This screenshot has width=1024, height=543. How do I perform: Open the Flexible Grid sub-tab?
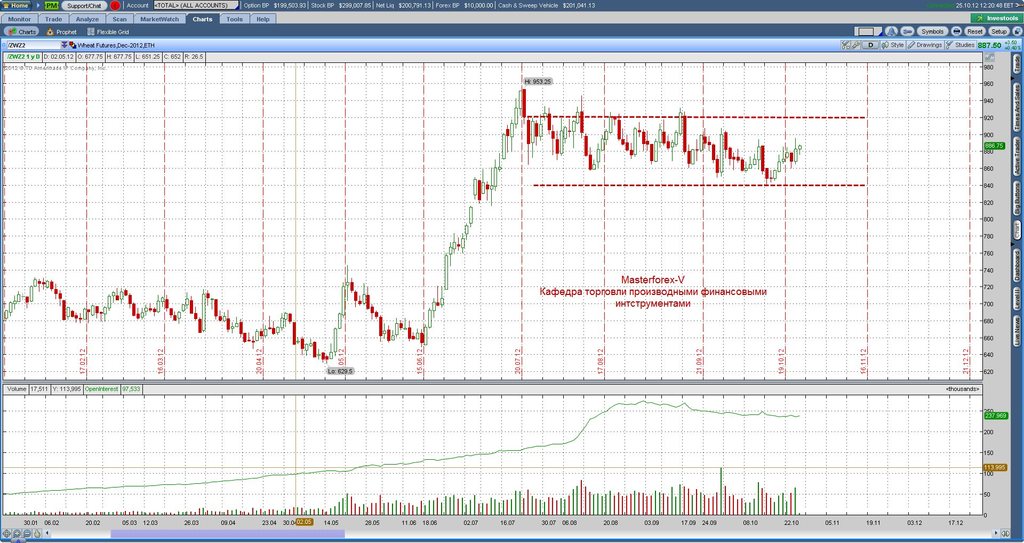pyautogui.click(x=108, y=31)
